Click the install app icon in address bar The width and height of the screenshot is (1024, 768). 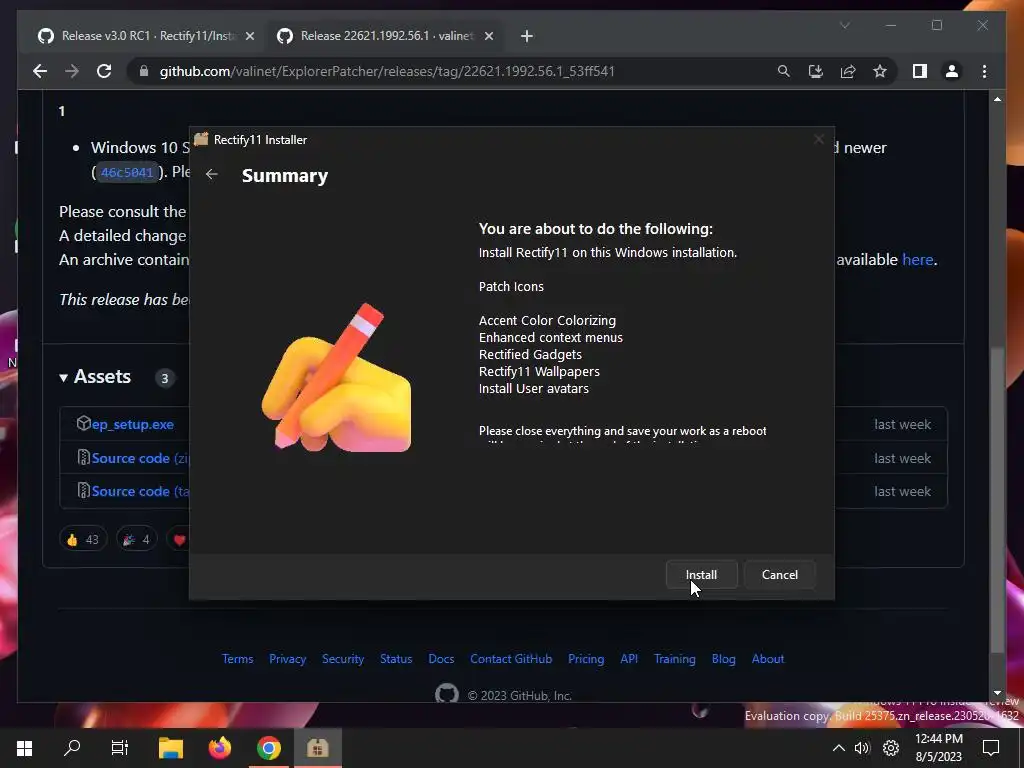point(815,71)
